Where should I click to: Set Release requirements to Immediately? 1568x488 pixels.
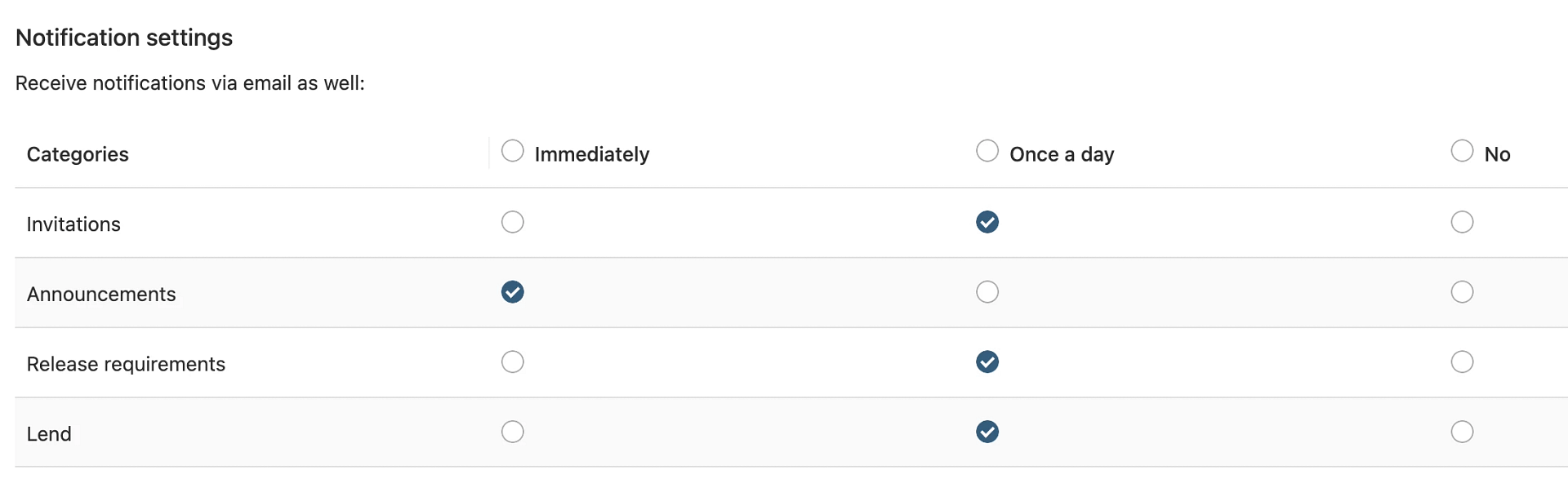pyautogui.click(x=512, y=362)
